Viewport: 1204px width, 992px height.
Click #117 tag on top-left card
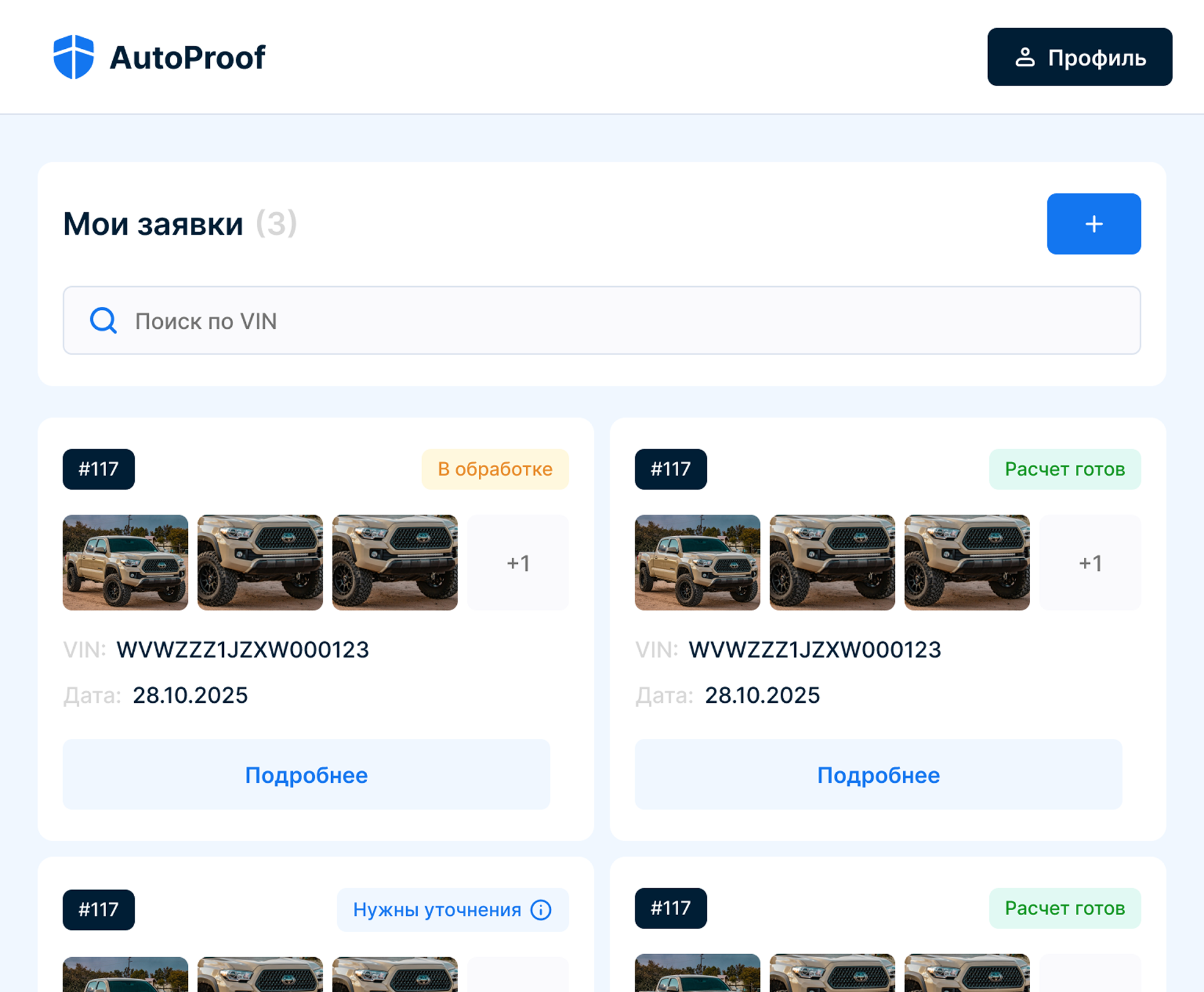click(98, 469)
